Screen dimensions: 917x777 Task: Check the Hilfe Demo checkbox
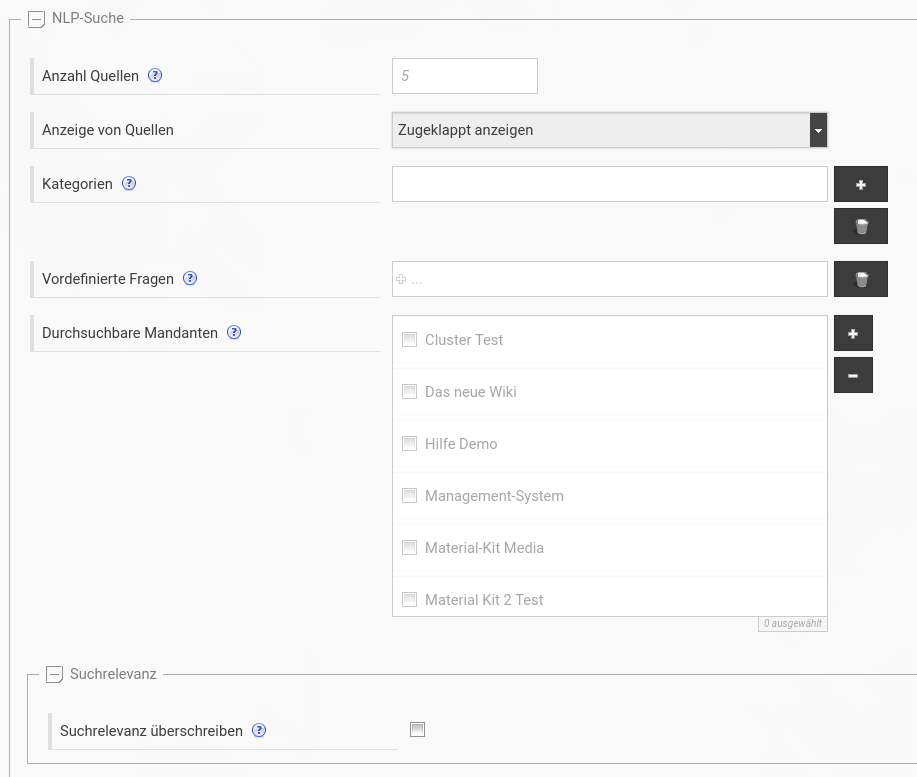tap(409, 444)
